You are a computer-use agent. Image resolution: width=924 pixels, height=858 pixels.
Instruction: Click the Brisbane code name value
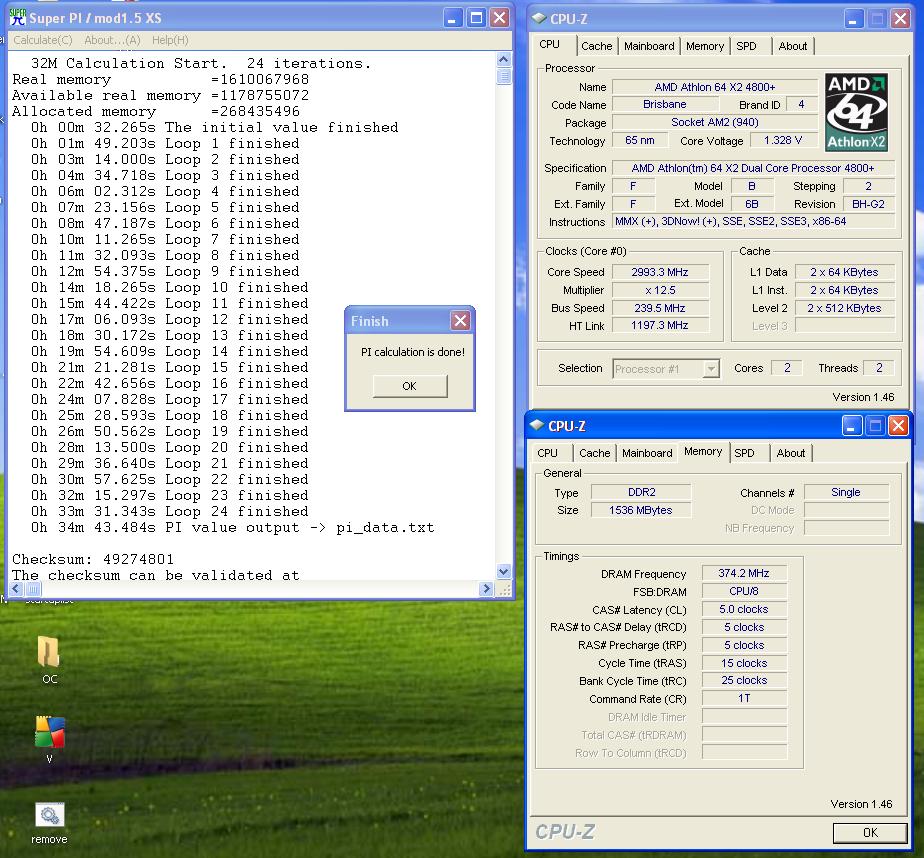tap(665, 104)
